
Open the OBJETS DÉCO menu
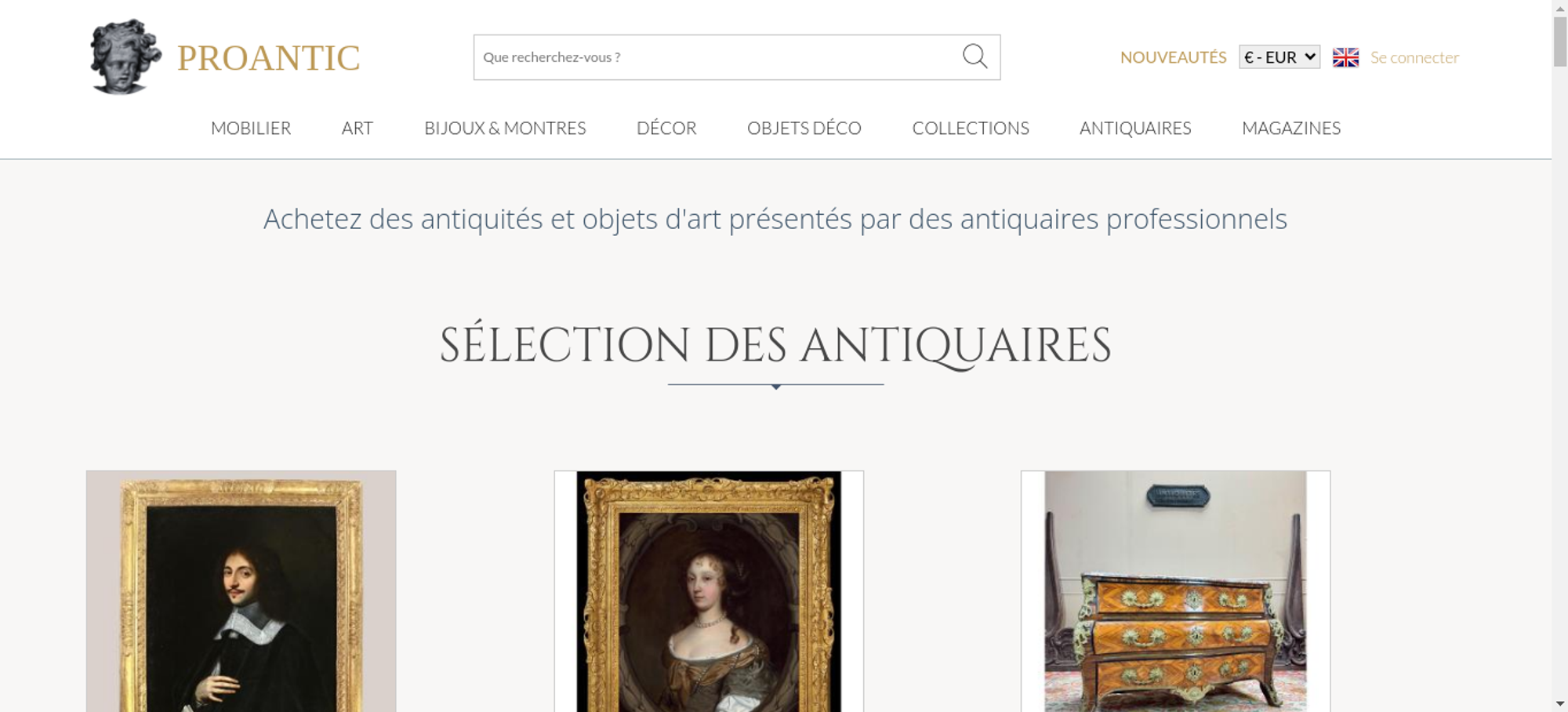click(804, 128)
